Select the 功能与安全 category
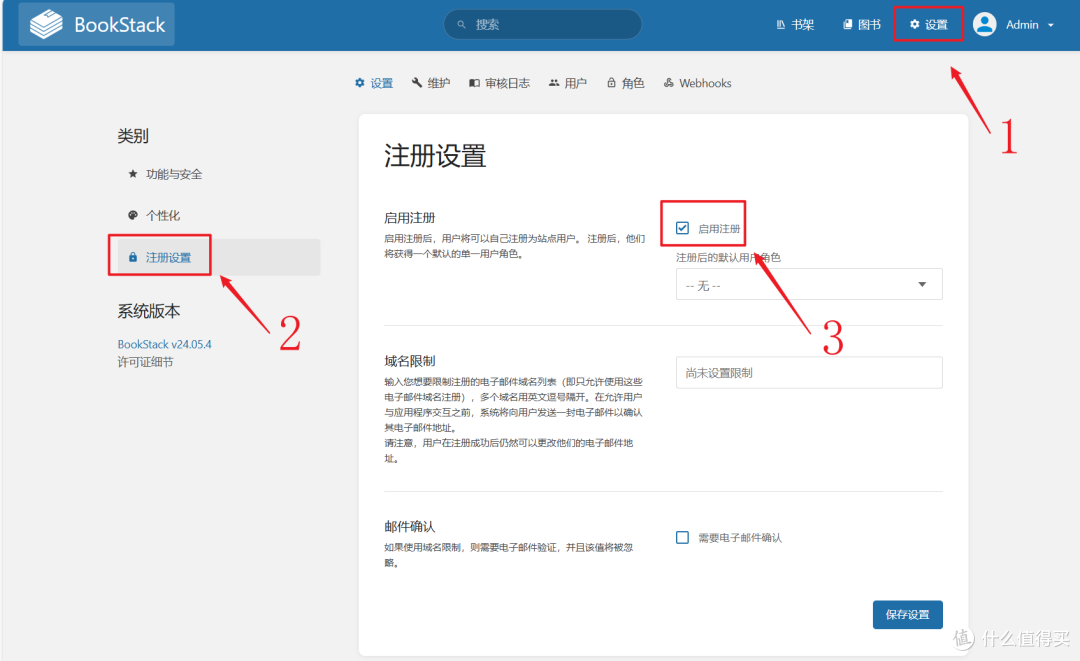1080x661 pixels. (219, 174)
